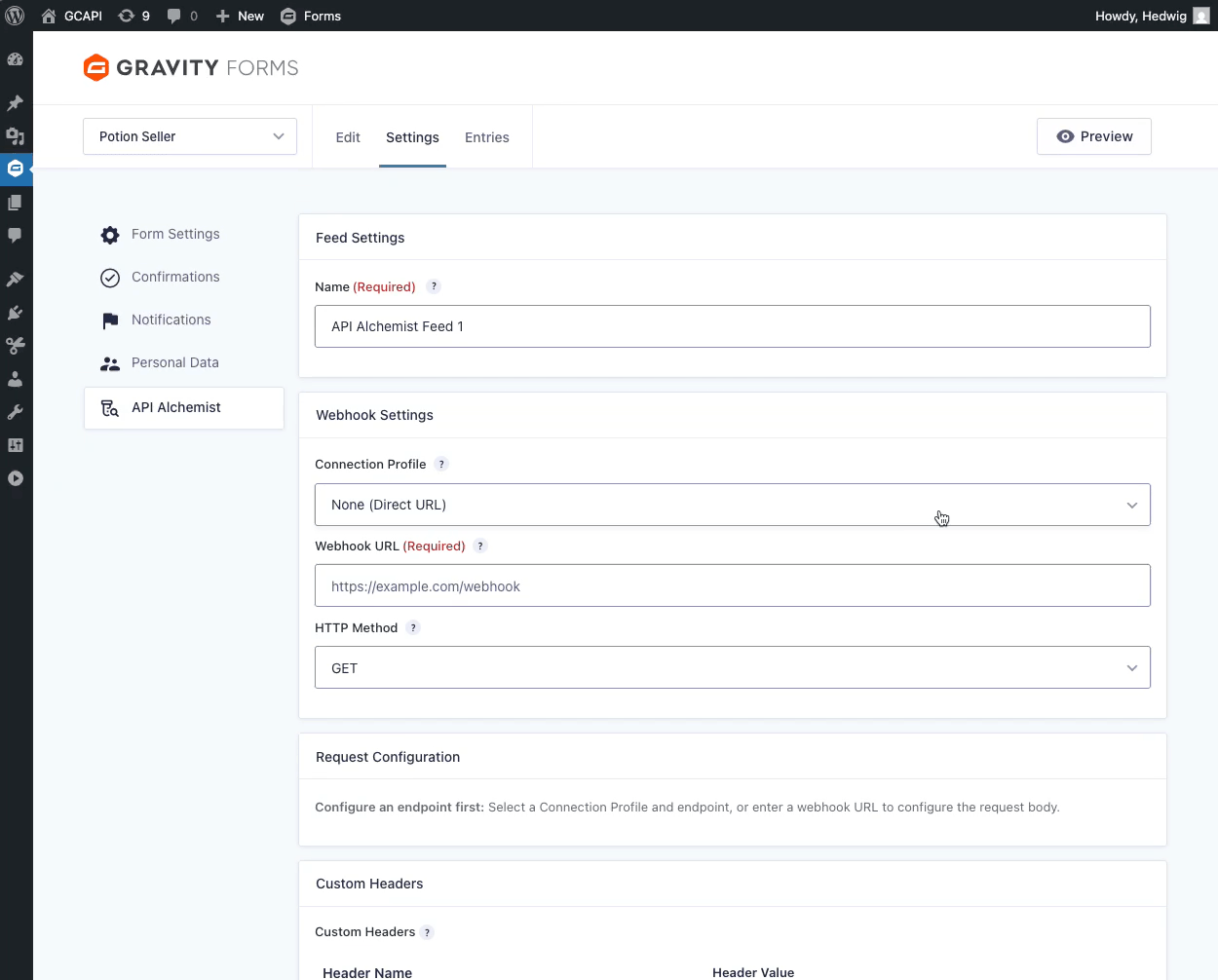
Task: Open Forms menu in admin bar
Action: 311,16
